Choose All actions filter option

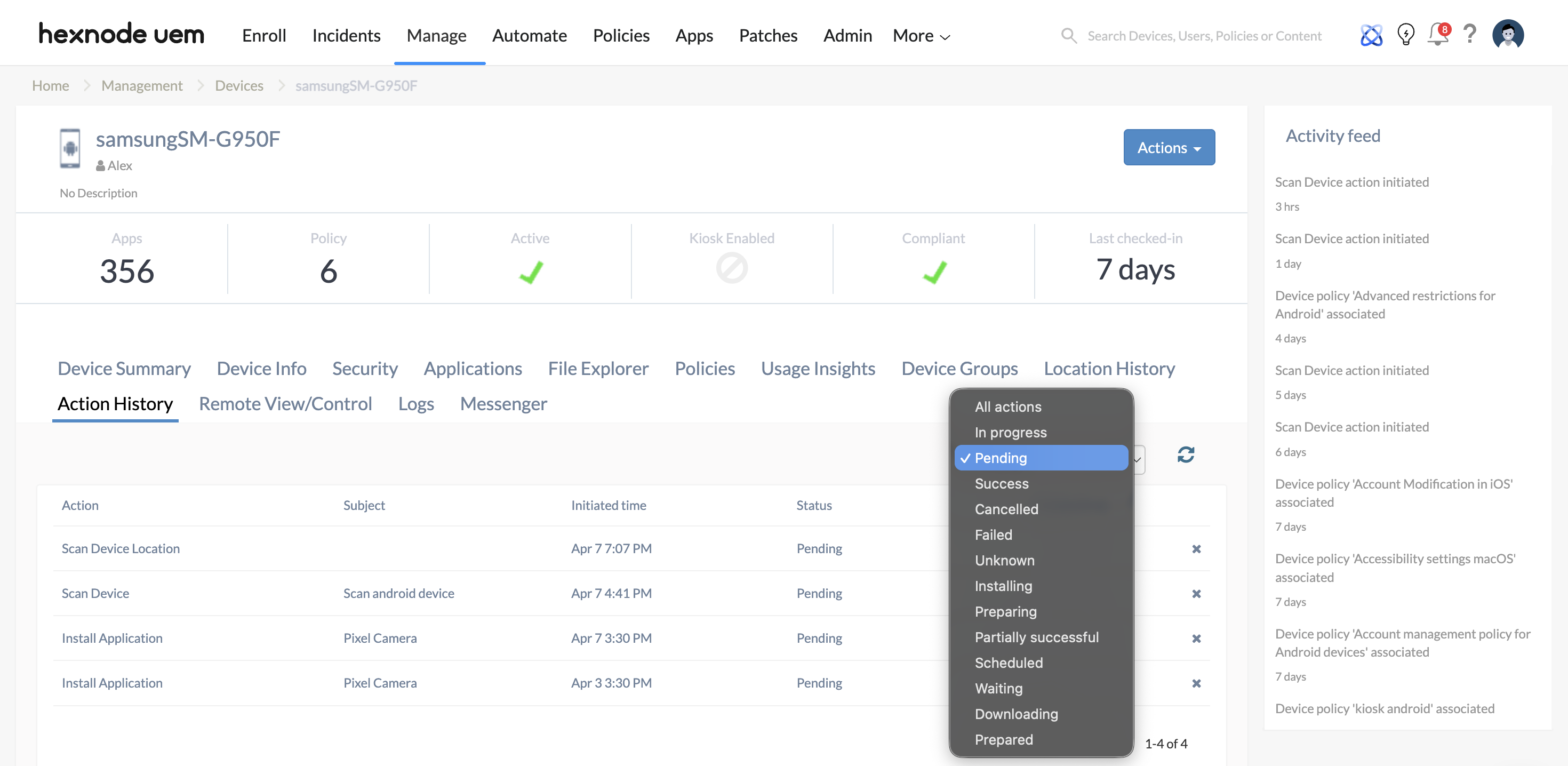pyautogui.click(x=1008, y=407)
